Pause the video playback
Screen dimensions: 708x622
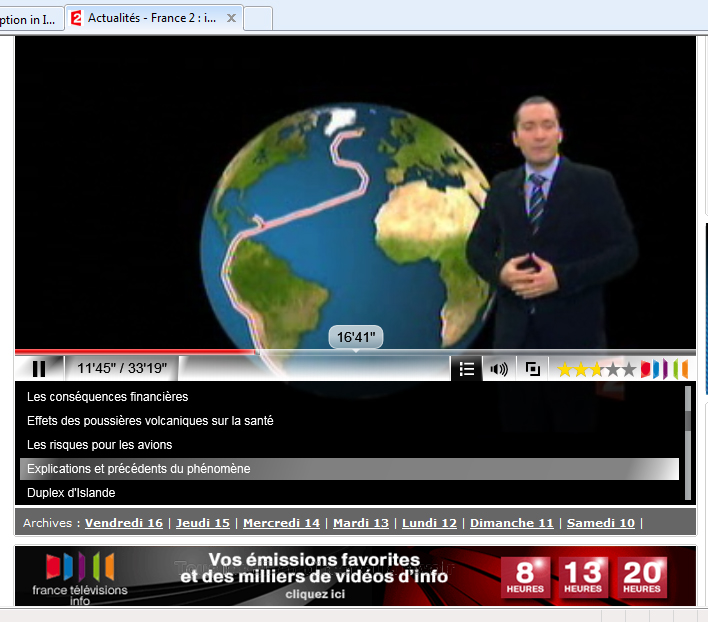coord(39,368)
